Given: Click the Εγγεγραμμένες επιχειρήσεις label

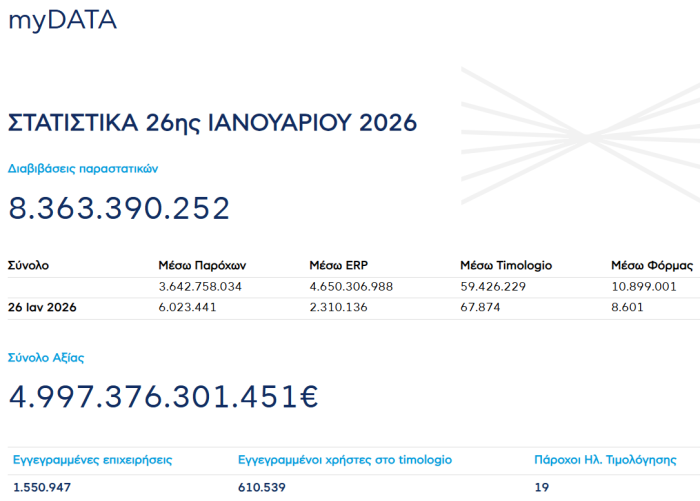Looking at the screenshot, I should pos(92,460).
